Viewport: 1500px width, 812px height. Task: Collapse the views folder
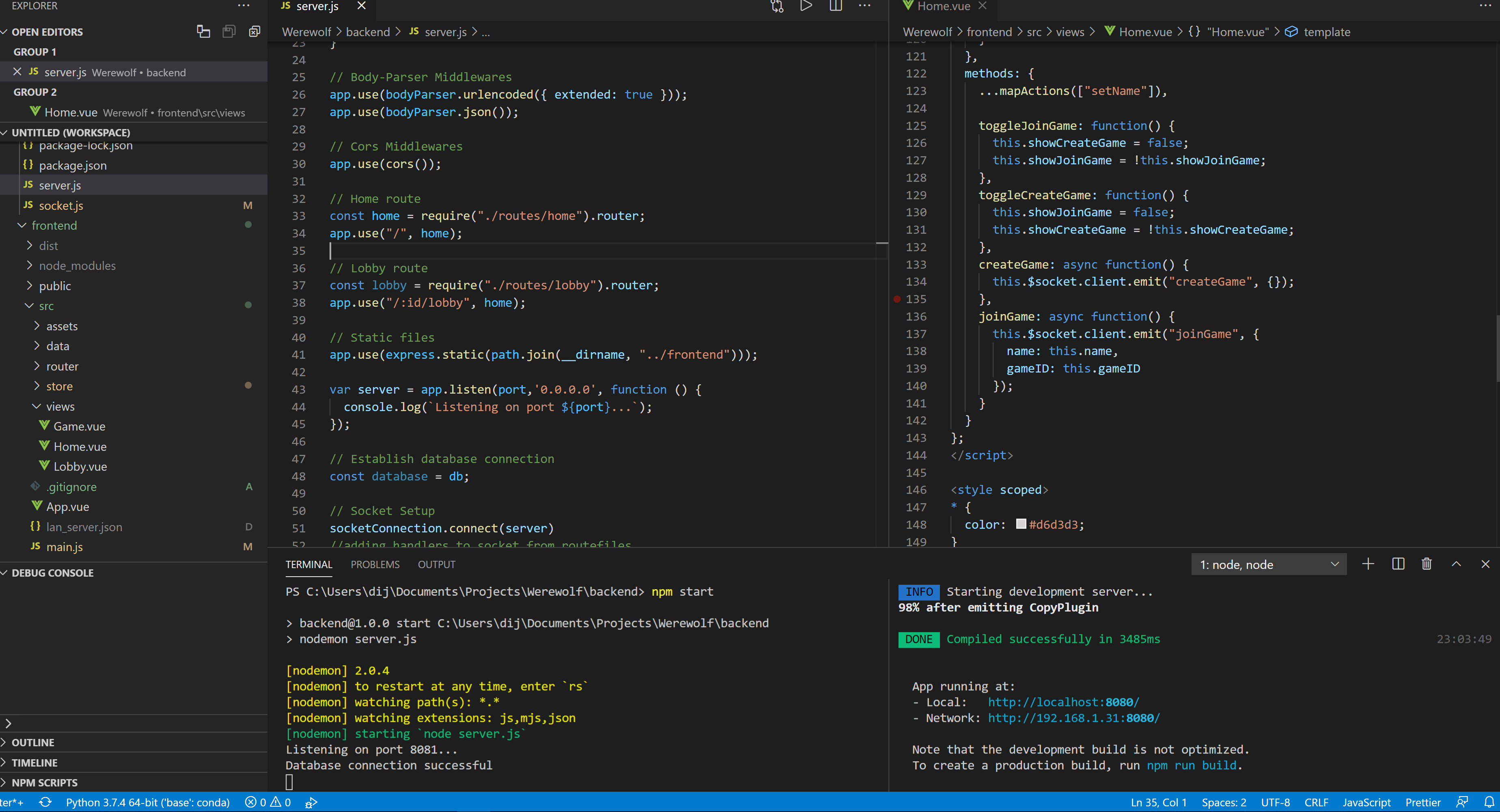pyautogui.click(x=60, y=406)
